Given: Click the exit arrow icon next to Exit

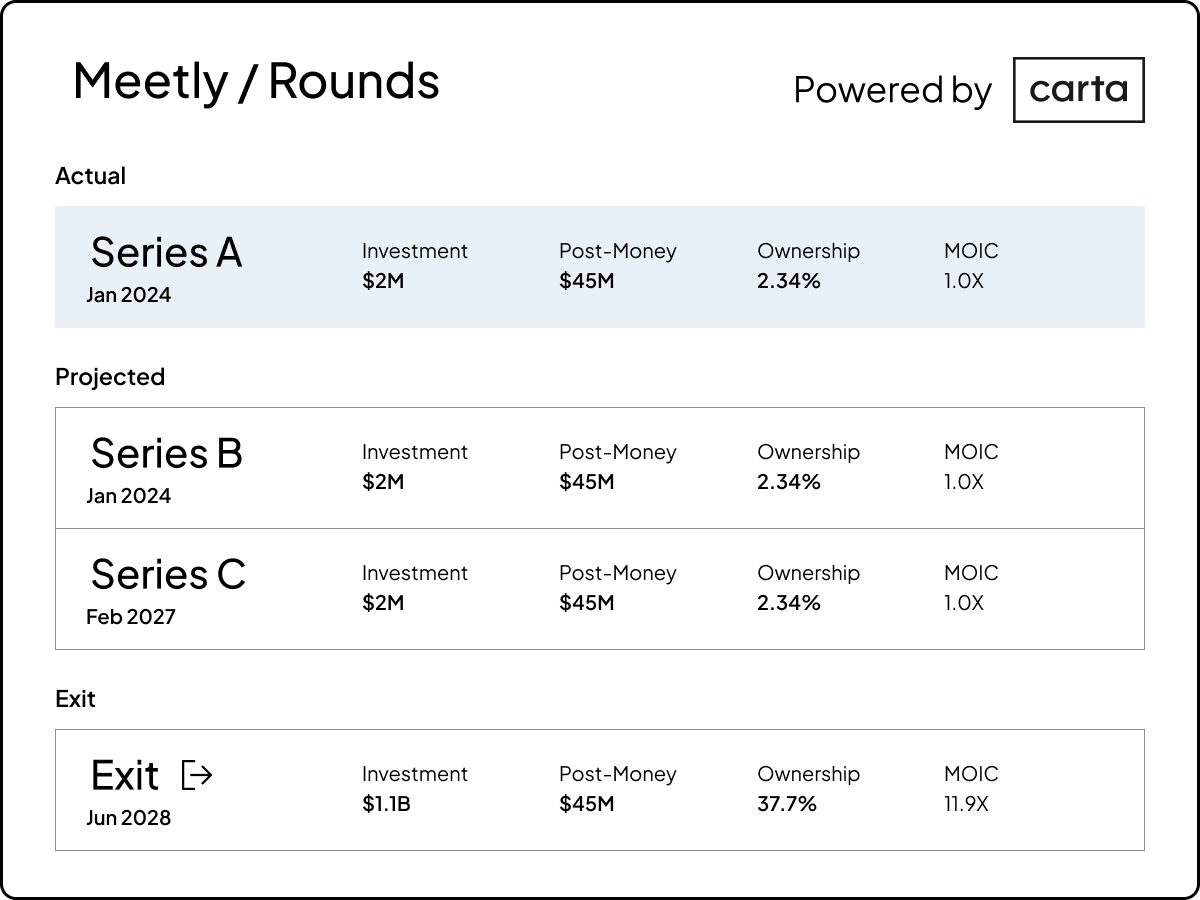Looking at the screenshot, I should pos(196,774).
